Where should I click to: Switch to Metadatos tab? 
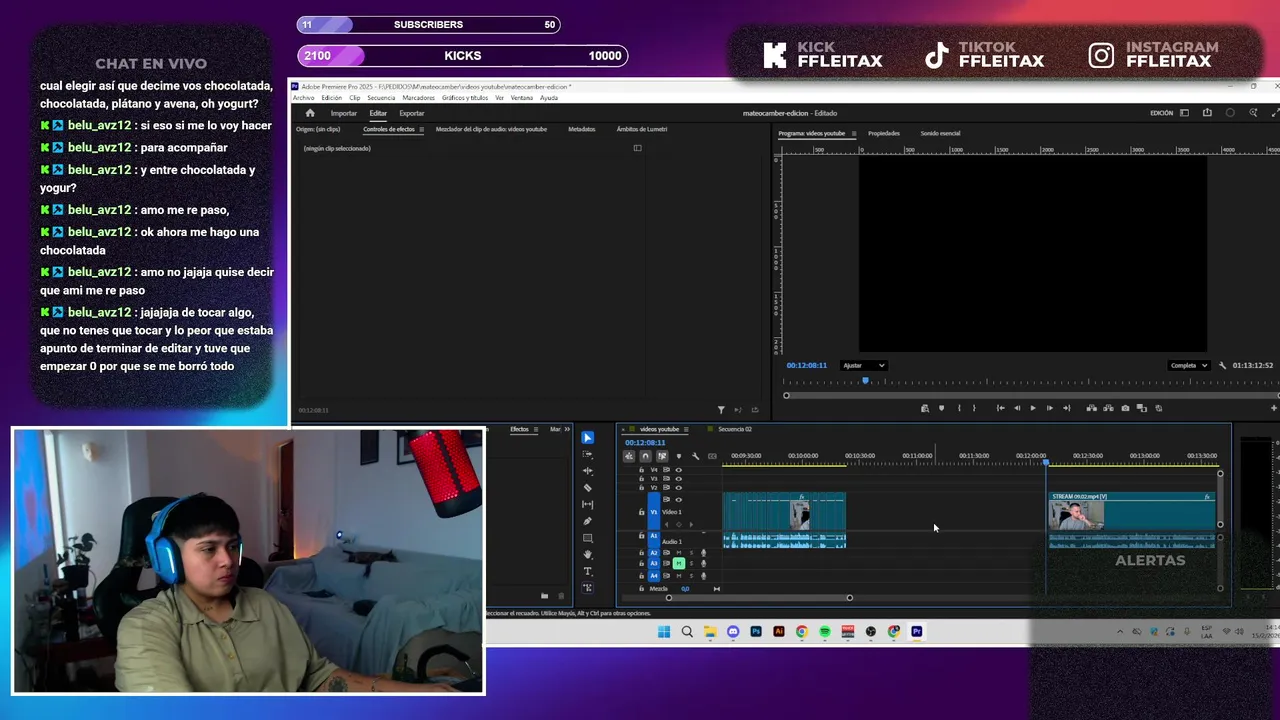click(581, 129)
